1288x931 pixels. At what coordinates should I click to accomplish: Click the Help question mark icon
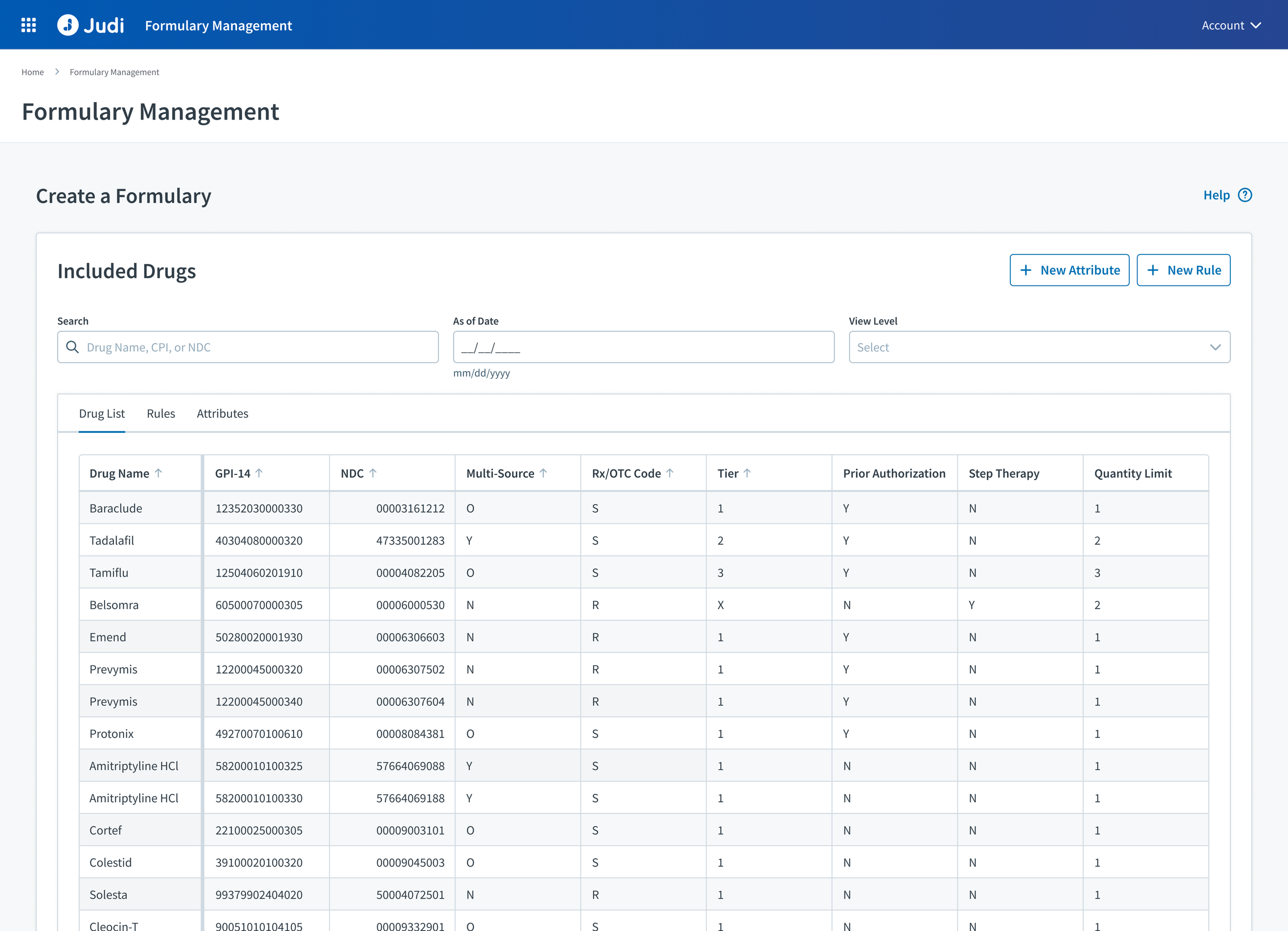(1245, 195)
